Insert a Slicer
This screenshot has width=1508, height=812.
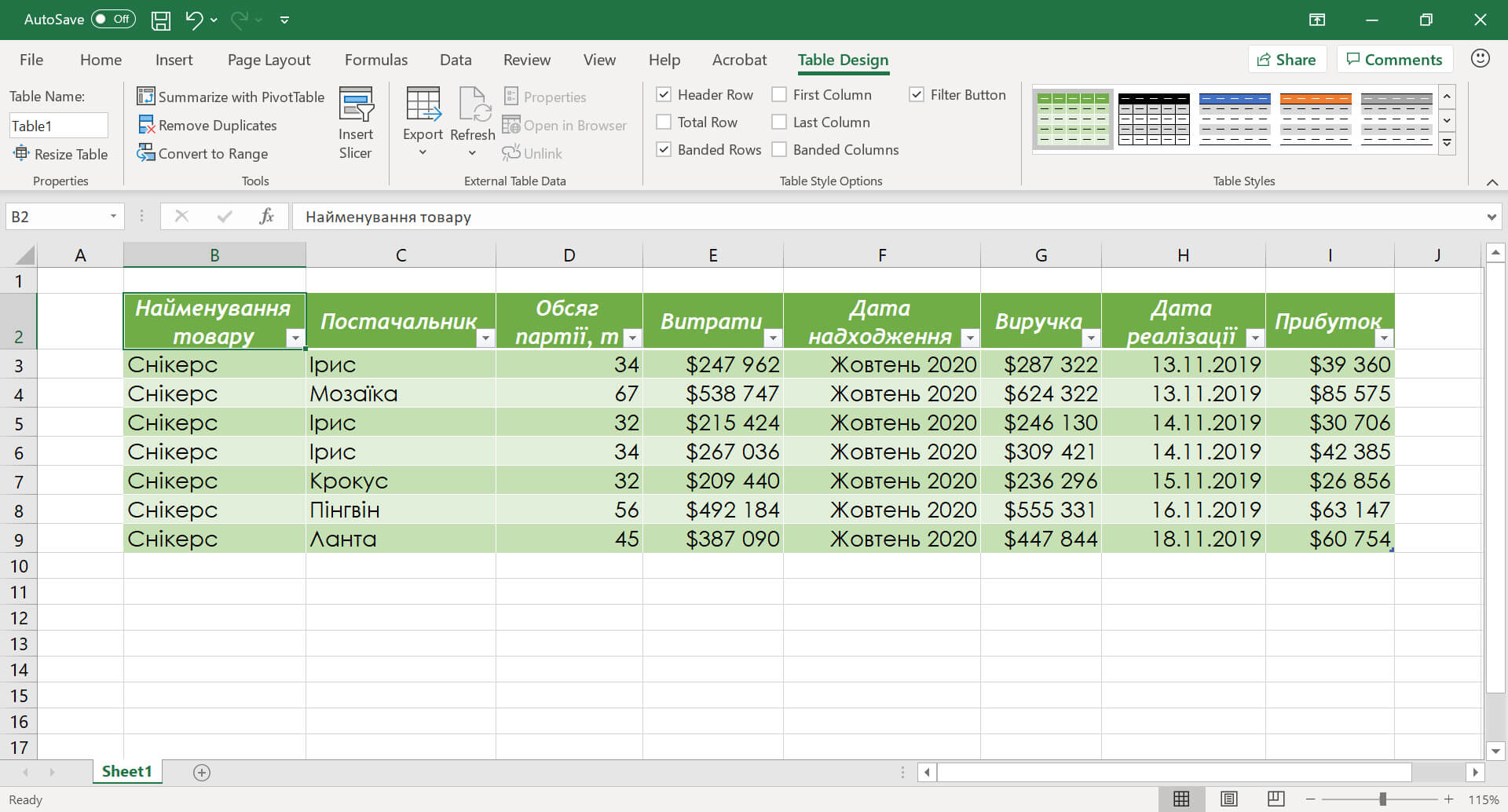(357, 119)
